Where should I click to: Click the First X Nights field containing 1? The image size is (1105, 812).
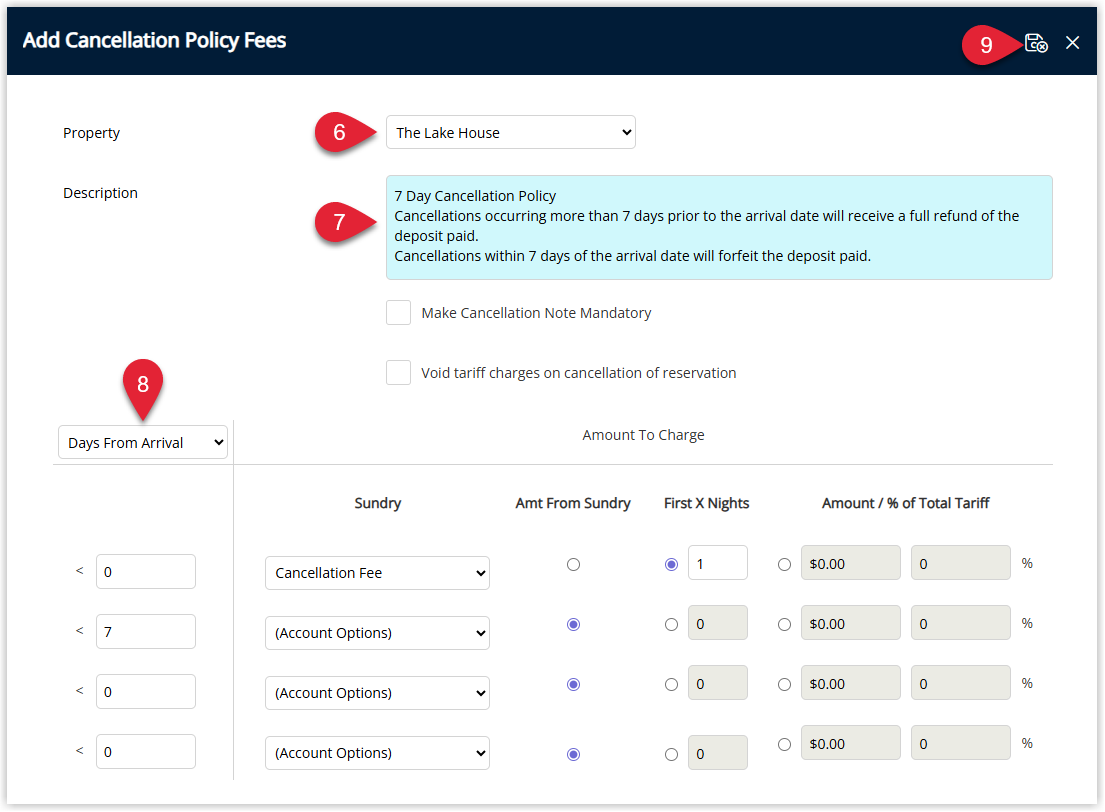717,562
